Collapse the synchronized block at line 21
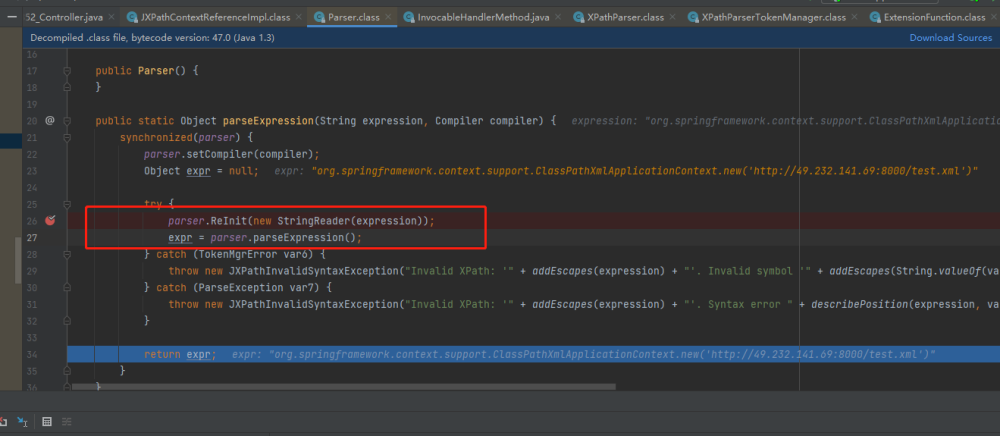This screenshot has height=436, width=1000. [x=67, y=137]
